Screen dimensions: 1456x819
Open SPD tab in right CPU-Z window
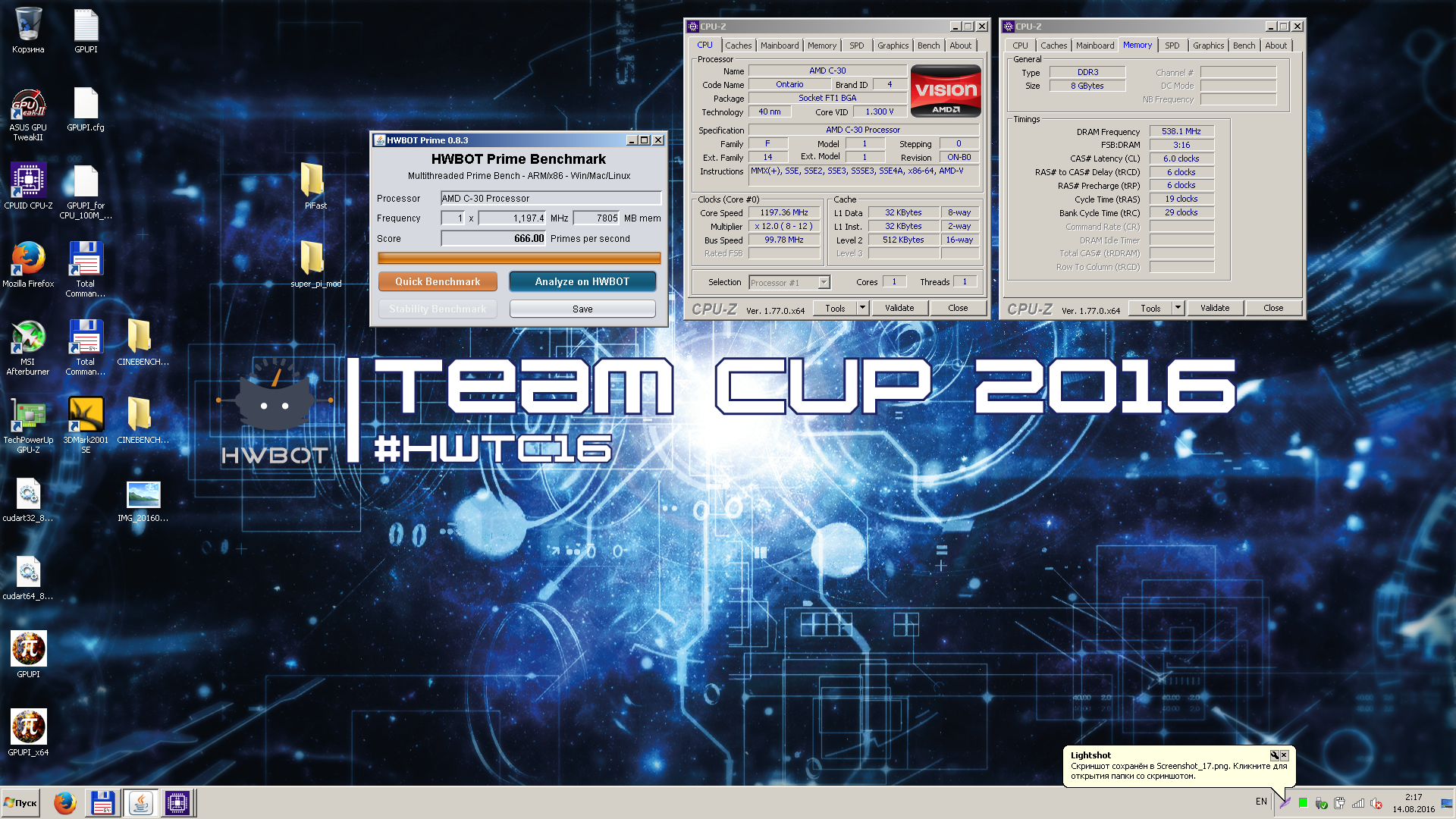pos(1172,45)
